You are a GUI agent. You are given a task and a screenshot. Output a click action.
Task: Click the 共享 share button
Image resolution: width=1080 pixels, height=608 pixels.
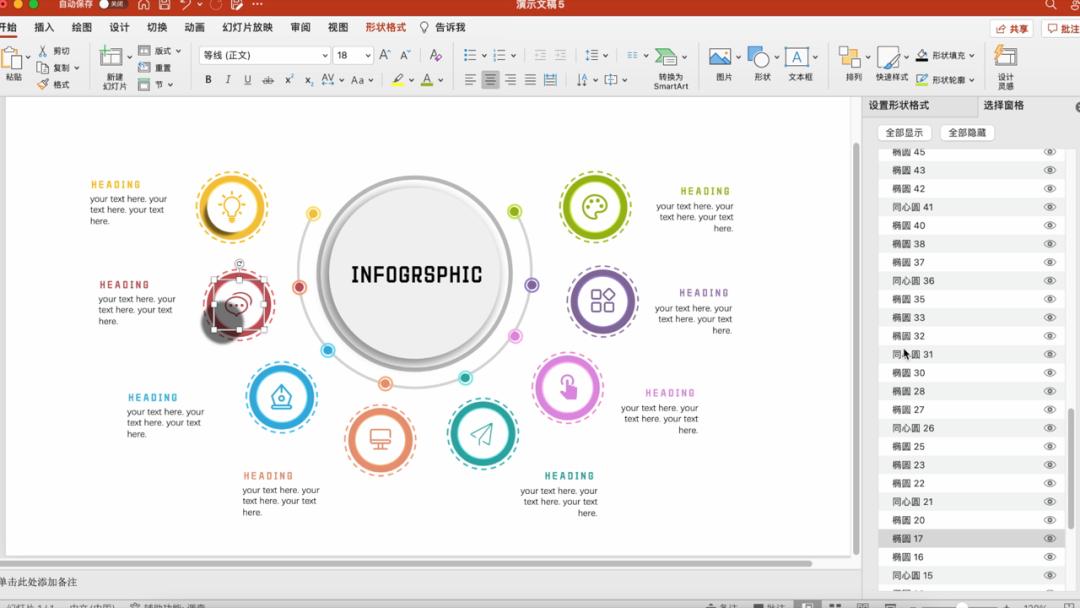point(1011,29)
